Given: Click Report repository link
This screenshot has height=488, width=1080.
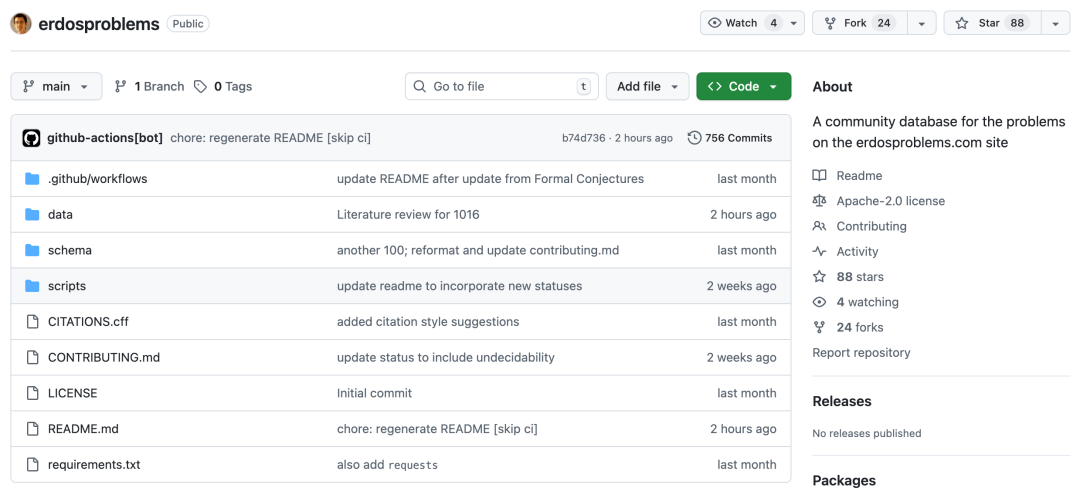Looking at the screenshot, I should click(861, 353).
